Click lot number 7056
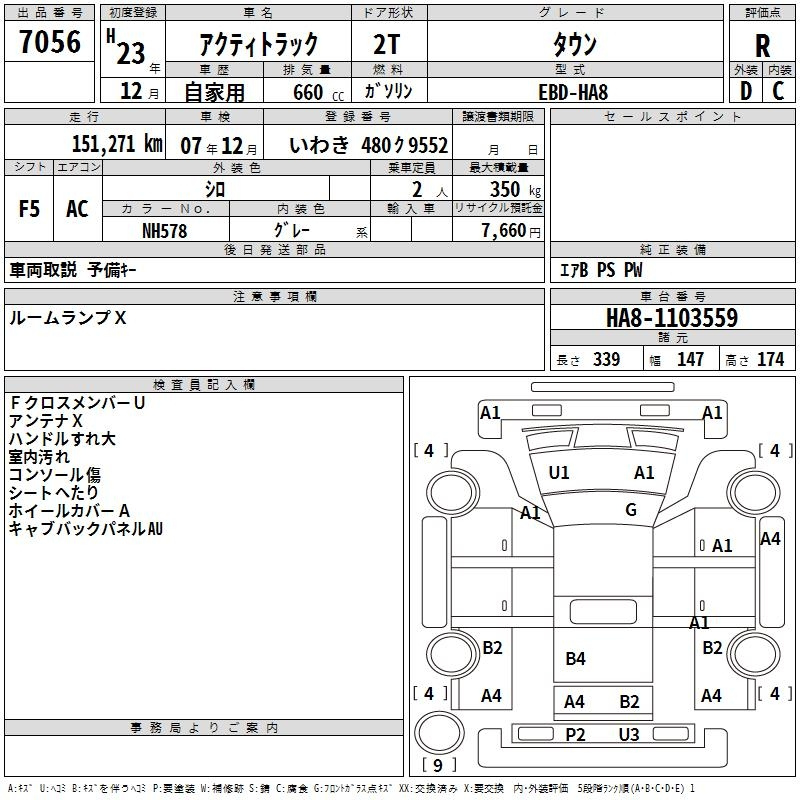 (x=50, y=43)
